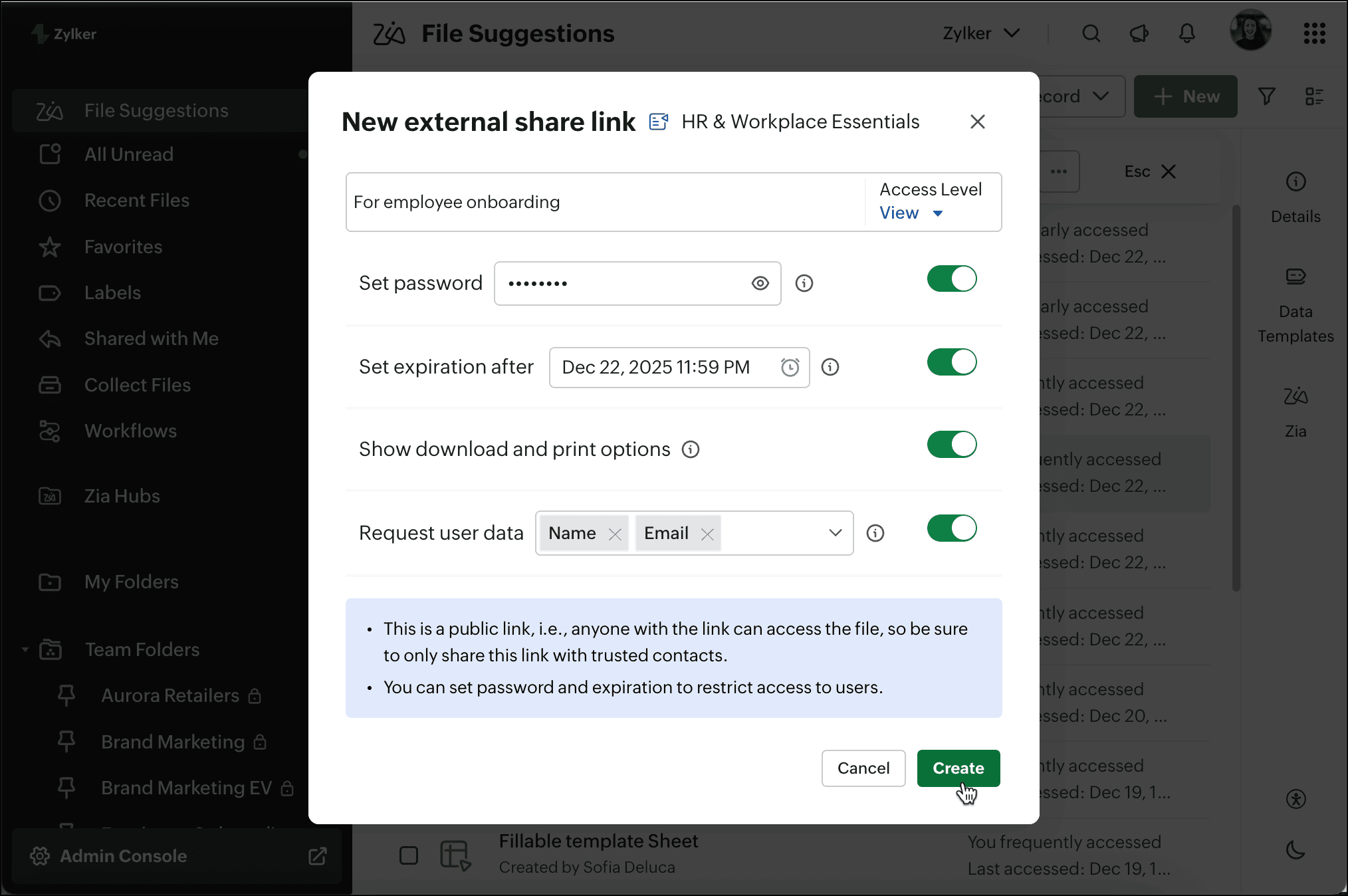
Task: Expand the Request user data dropdown
Action: pos(835,533)
